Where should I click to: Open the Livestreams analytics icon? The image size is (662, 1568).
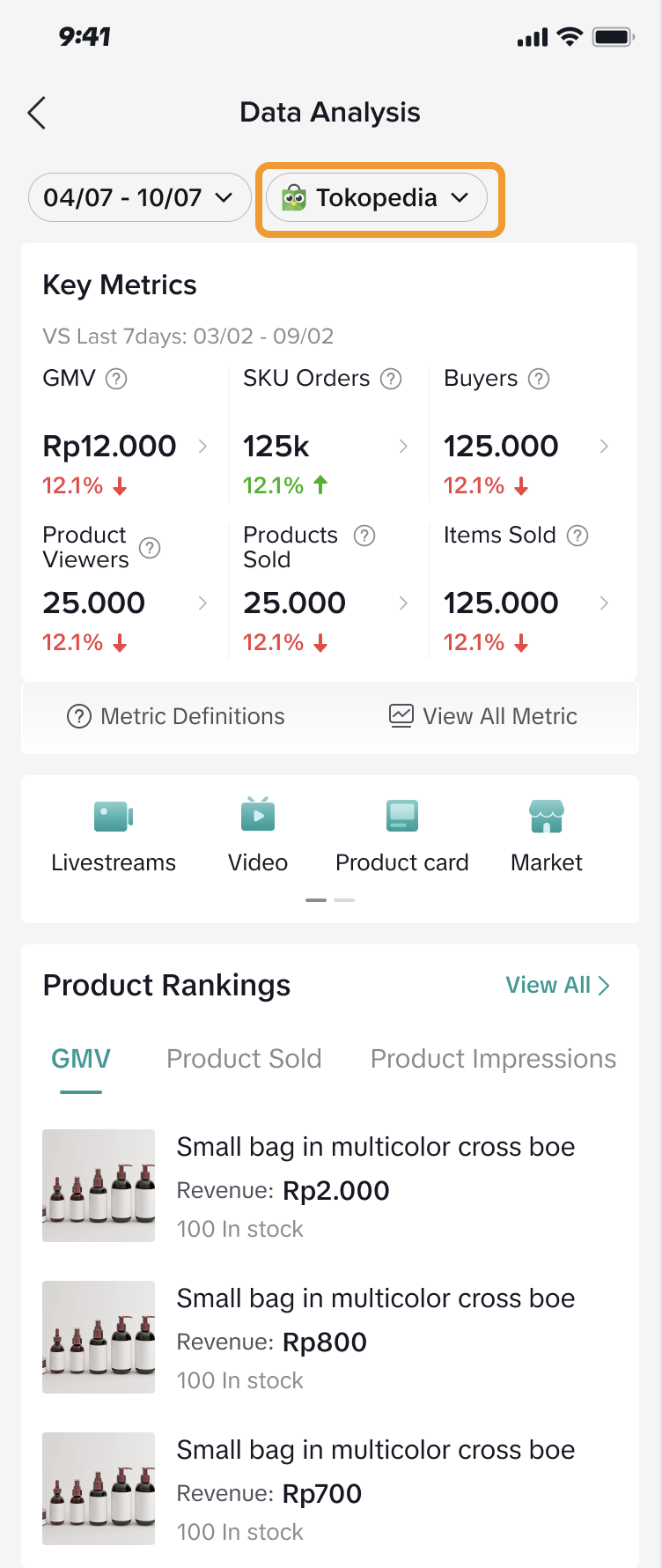113,817
